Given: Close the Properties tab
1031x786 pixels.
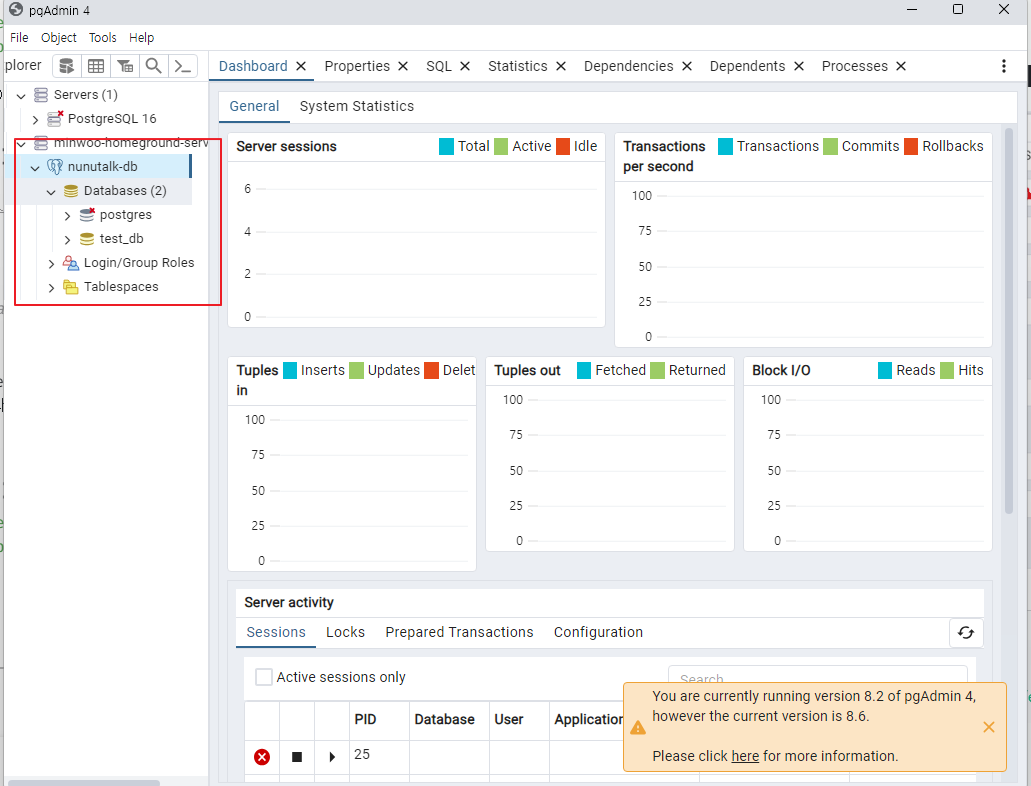Looking at the screenshot, I should 403,66.
